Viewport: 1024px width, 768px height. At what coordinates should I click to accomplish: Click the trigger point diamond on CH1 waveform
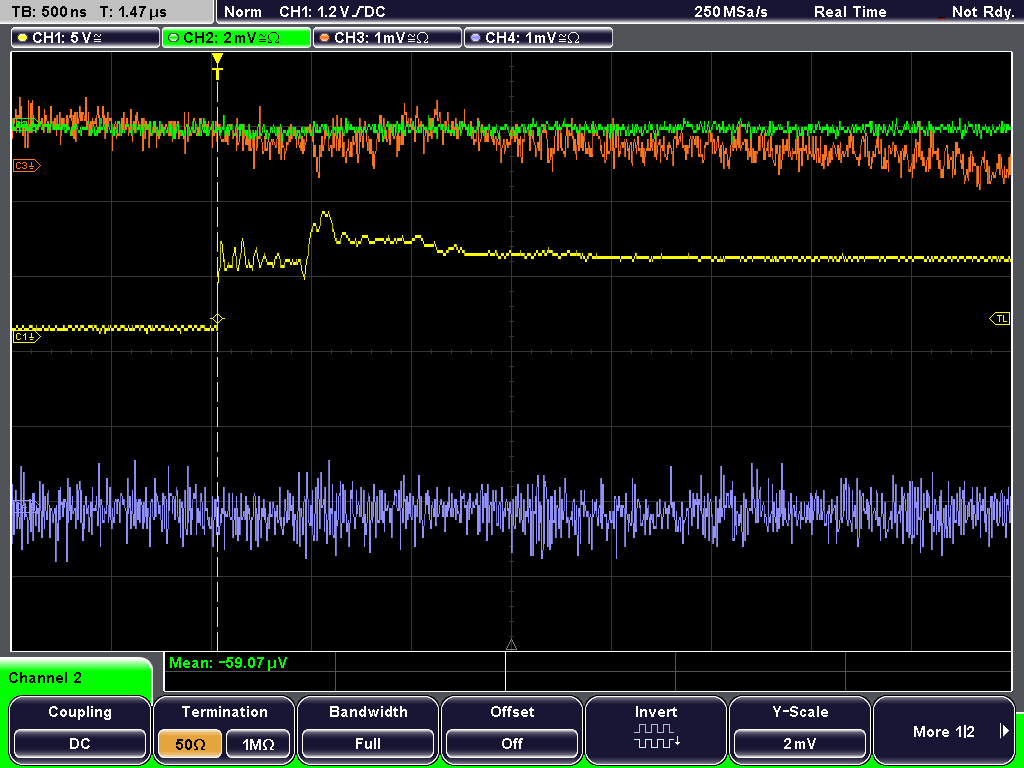pos(217,319)
